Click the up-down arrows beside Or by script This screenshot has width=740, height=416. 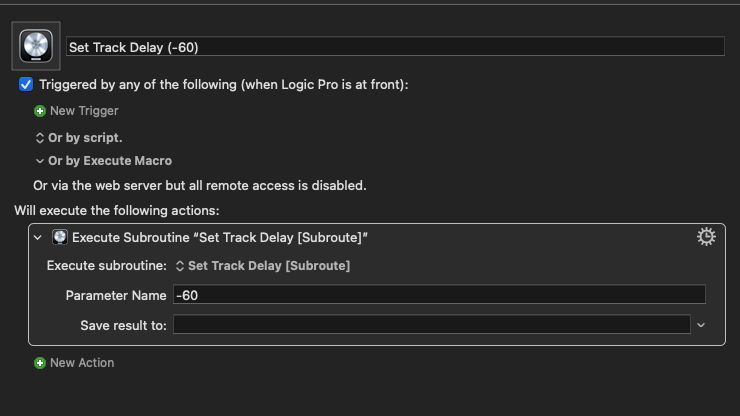coord(40,138)
